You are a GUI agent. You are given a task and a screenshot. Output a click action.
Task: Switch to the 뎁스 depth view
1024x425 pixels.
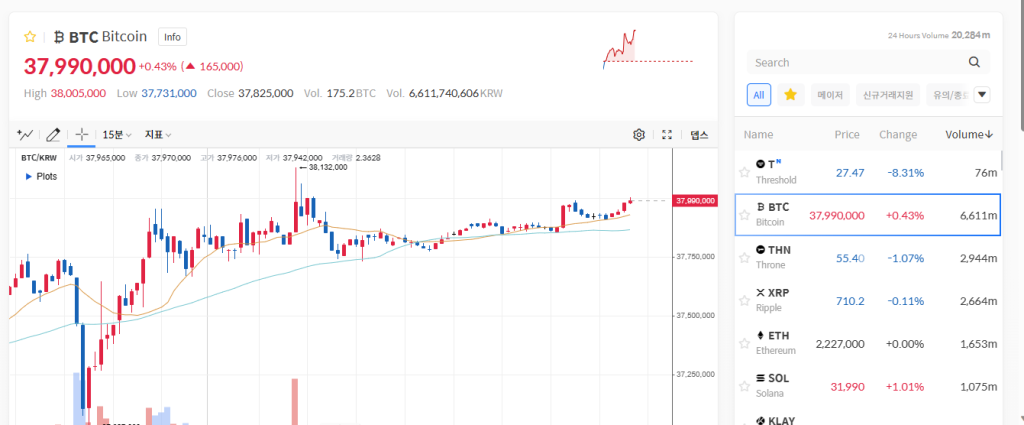(699, 134)
